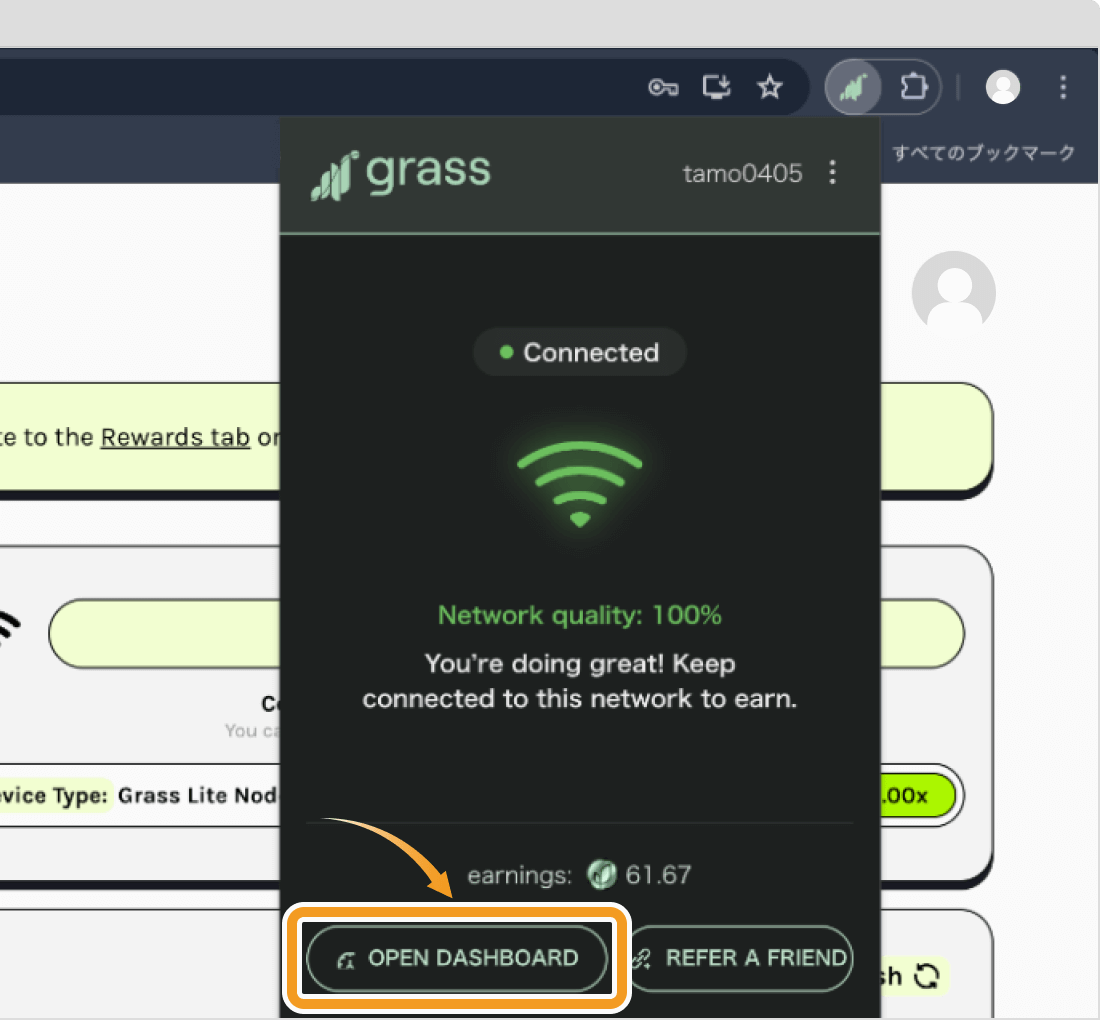The height and width of the screenshot is (1020, 1100).
Task: Open the Grass popup three-dot menu
Action: pos(832,172)
